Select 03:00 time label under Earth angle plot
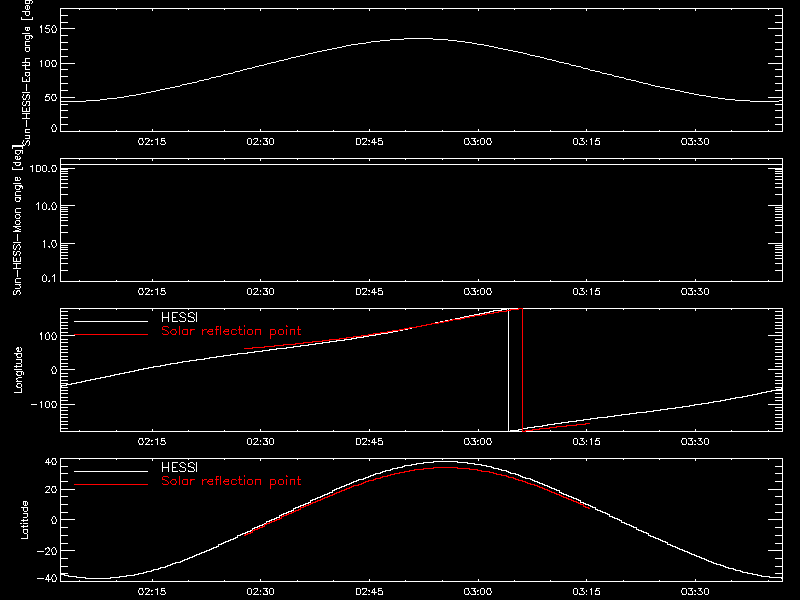This screenshot has width=800, height=600. [x=478, y=142]
